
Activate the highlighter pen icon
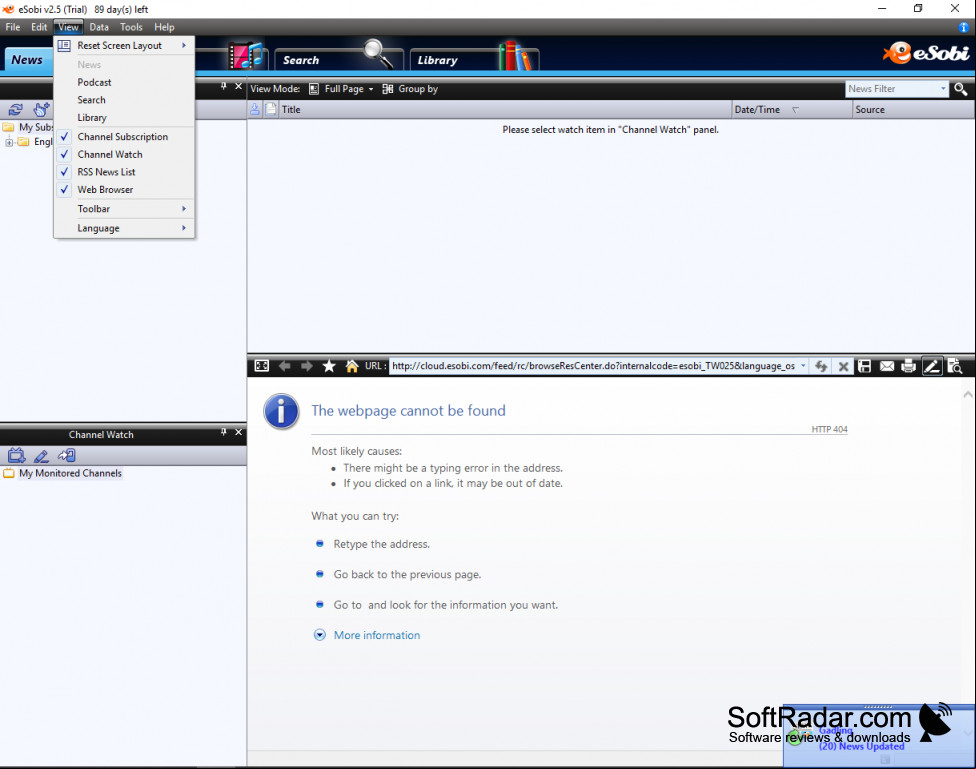pos(932,366)
